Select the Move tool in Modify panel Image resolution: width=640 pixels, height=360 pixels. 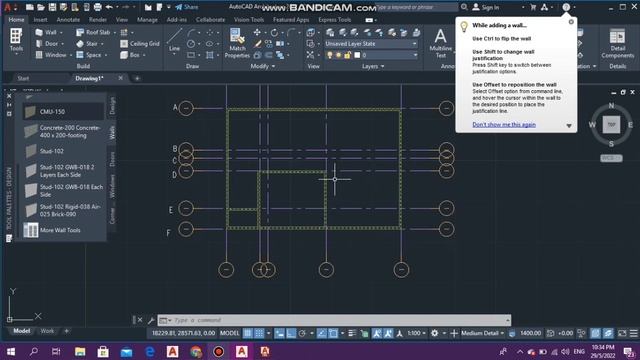tap(257, 32)
